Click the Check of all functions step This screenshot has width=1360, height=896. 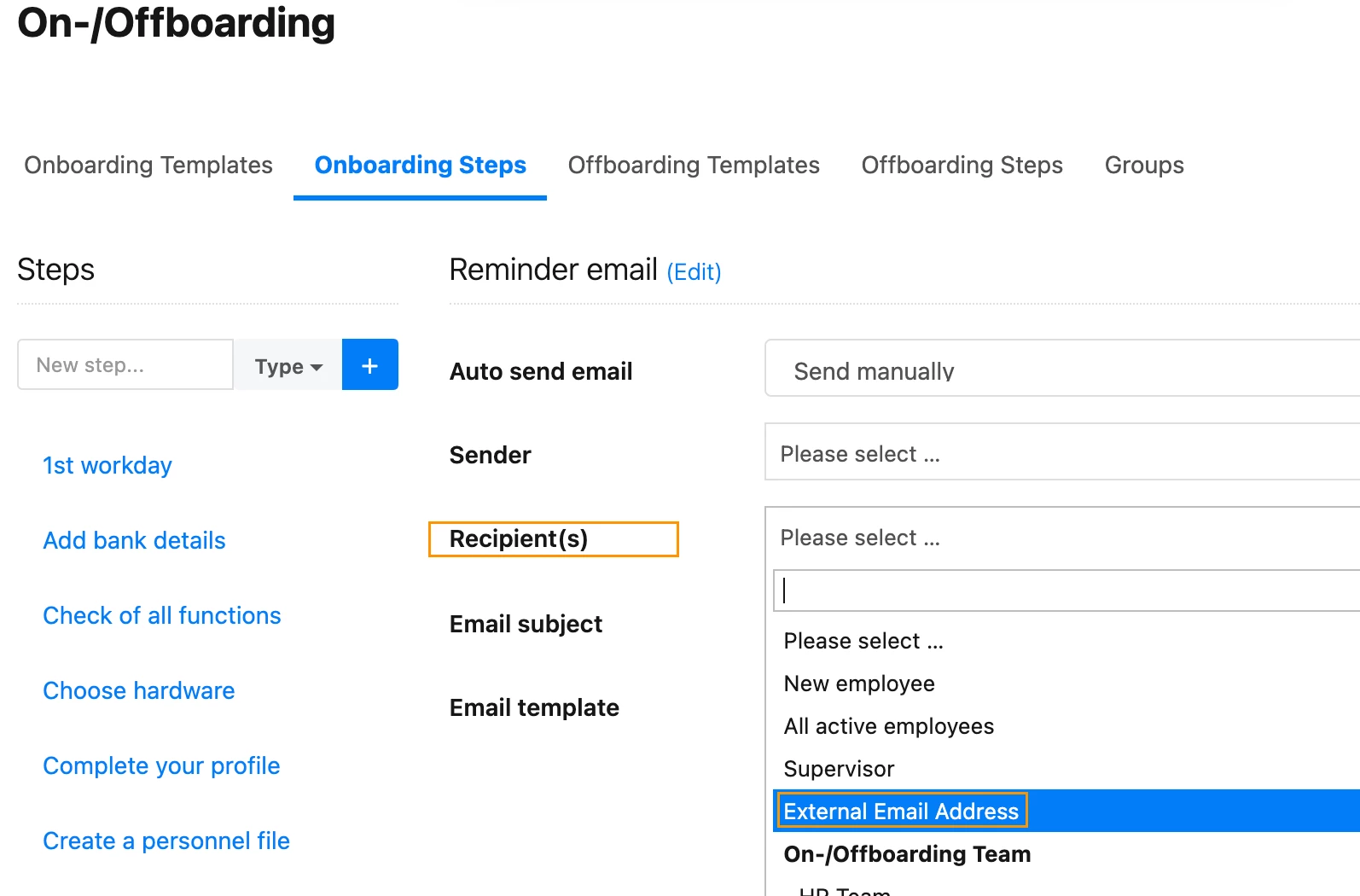[x=162, y=615]
